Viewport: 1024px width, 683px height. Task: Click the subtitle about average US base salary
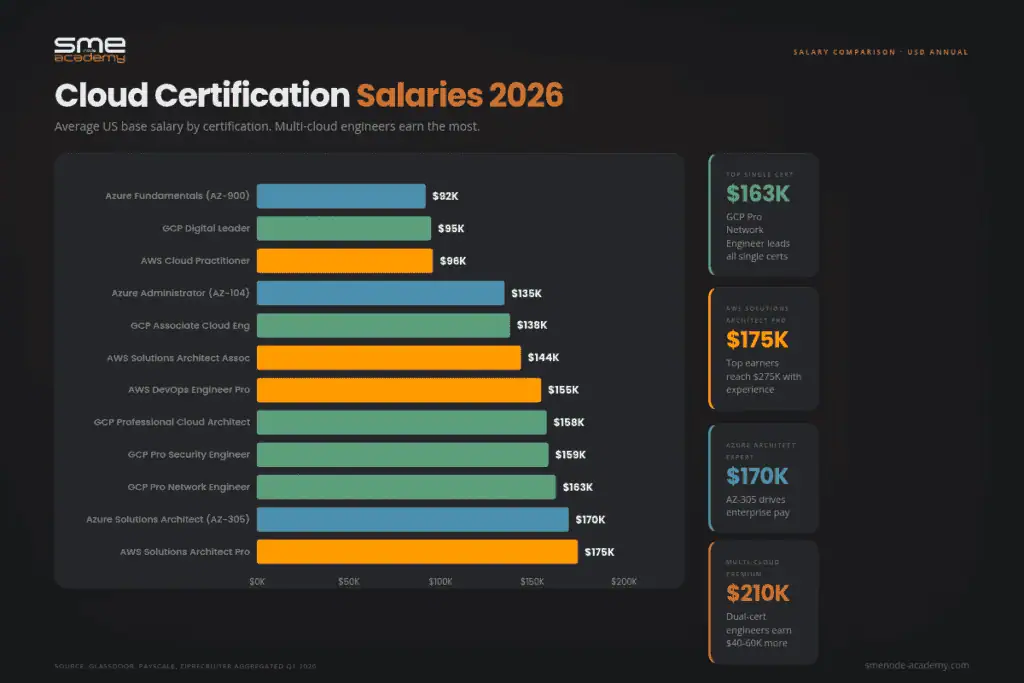267,127
